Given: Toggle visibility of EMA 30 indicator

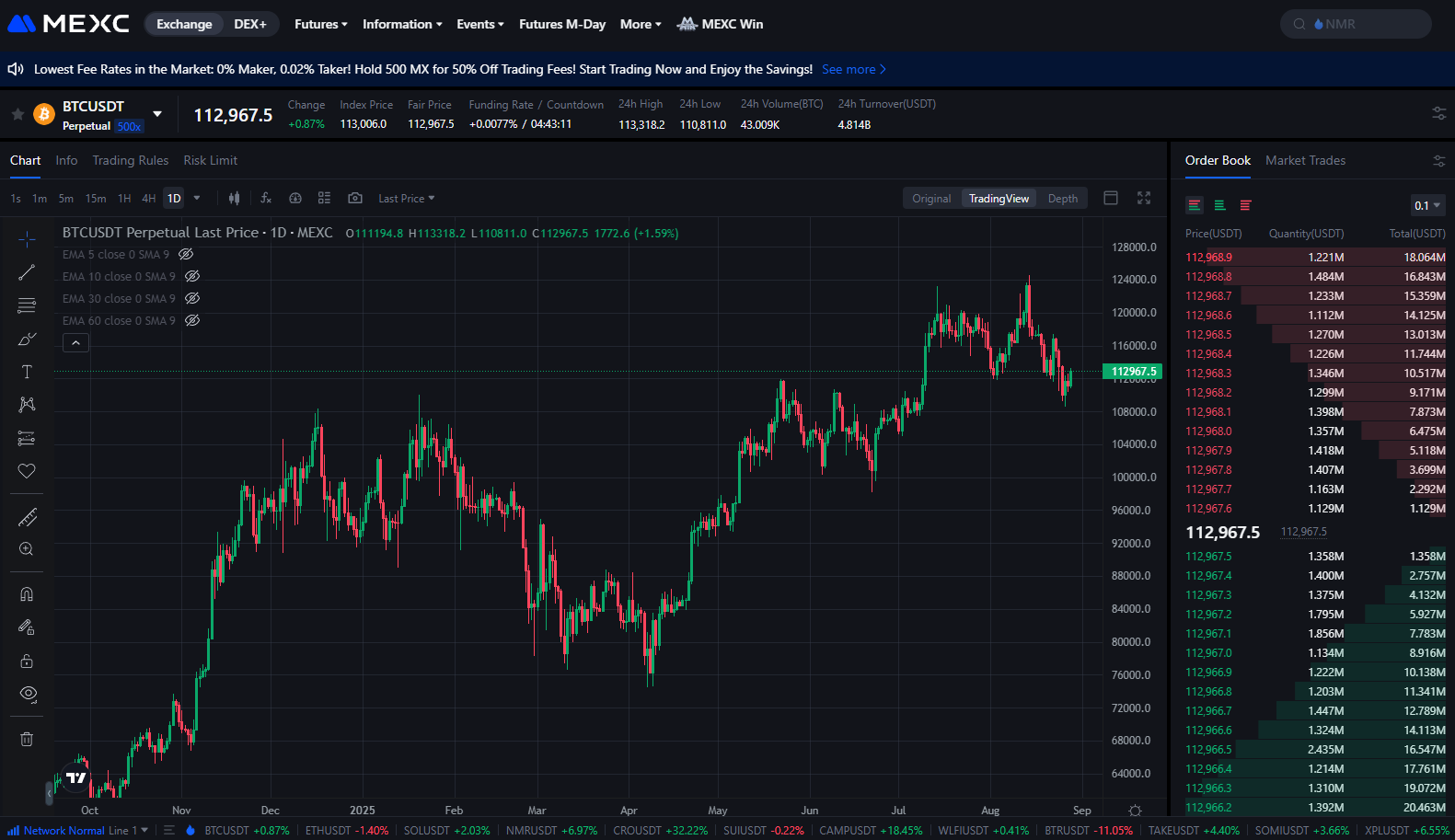Looking at the screenshot, I should point(192,298).
